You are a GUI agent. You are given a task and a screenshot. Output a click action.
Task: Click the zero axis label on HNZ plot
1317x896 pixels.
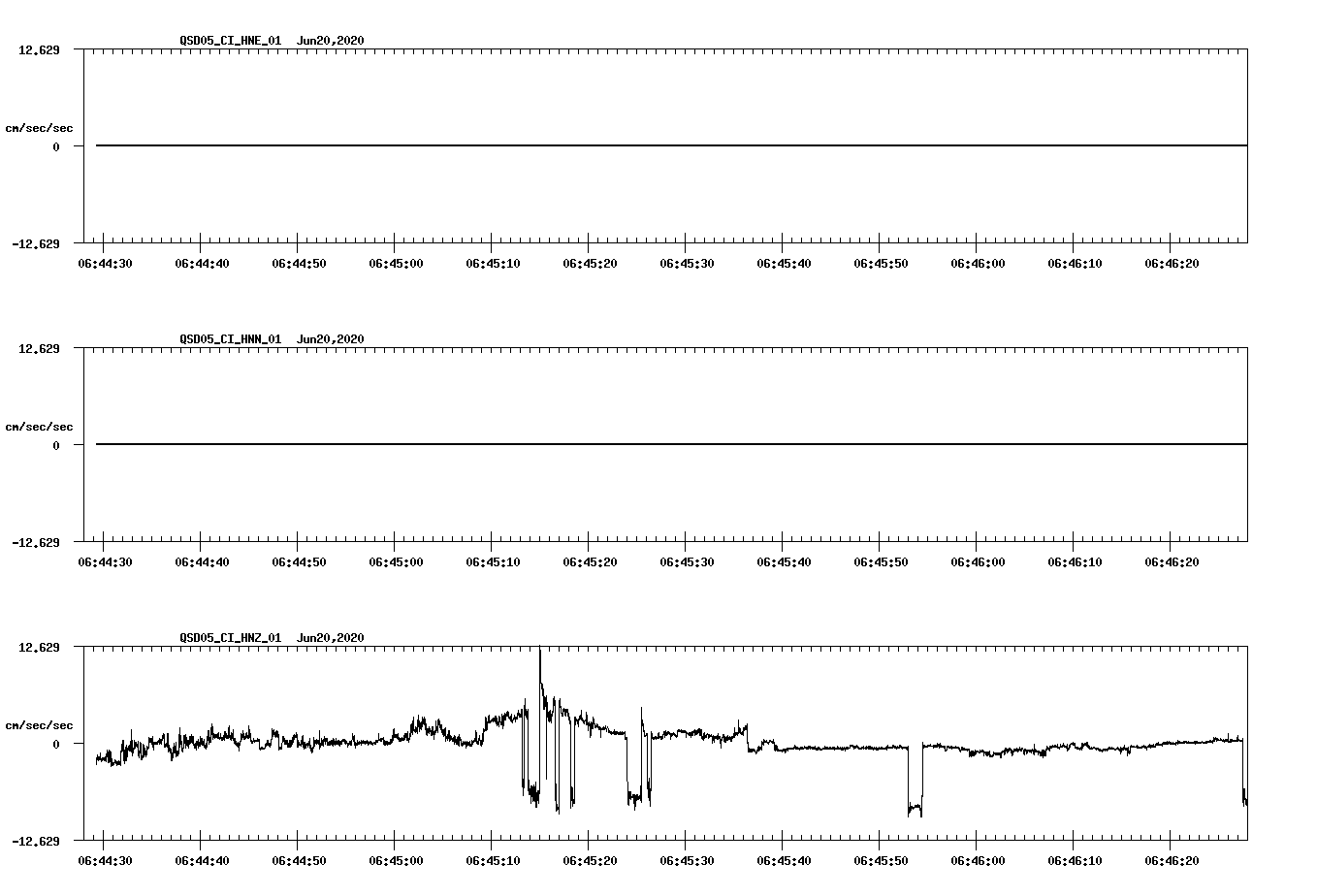[x=56, y=744]
